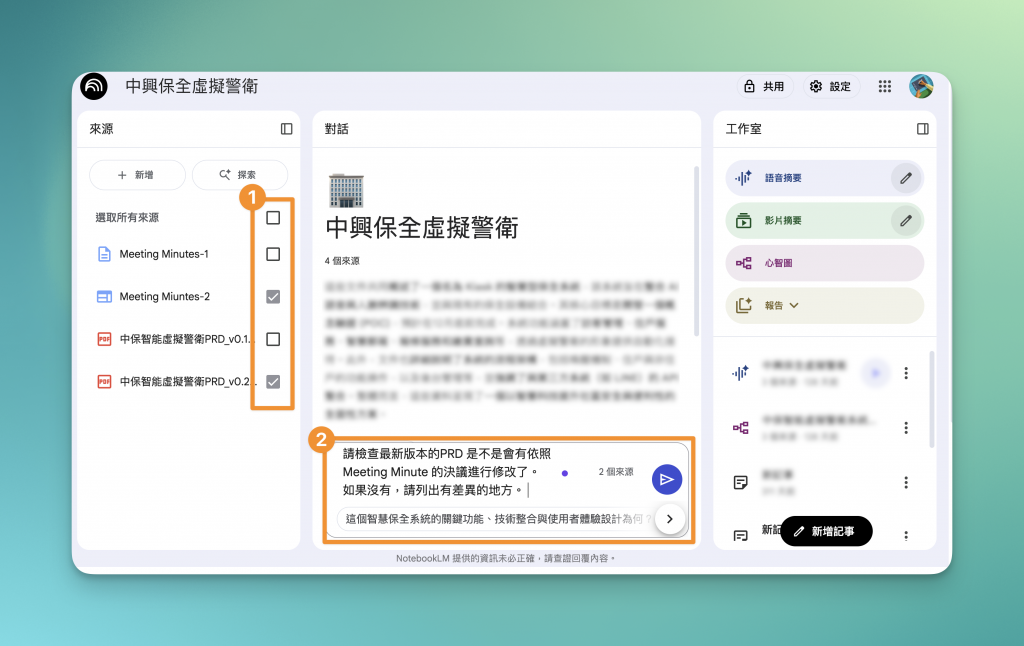Uncheck the 中保智能虛擬警衛PRD_v0.2 checkbox
1024x646 pixels.
pyautogui.click(x=273, y=381)
